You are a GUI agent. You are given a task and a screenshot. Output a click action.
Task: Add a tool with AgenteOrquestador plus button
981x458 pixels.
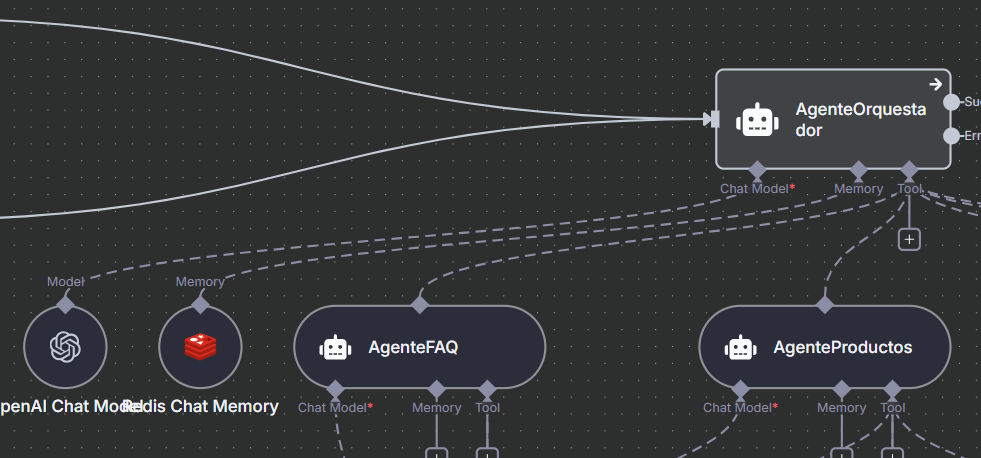(909, 239)
